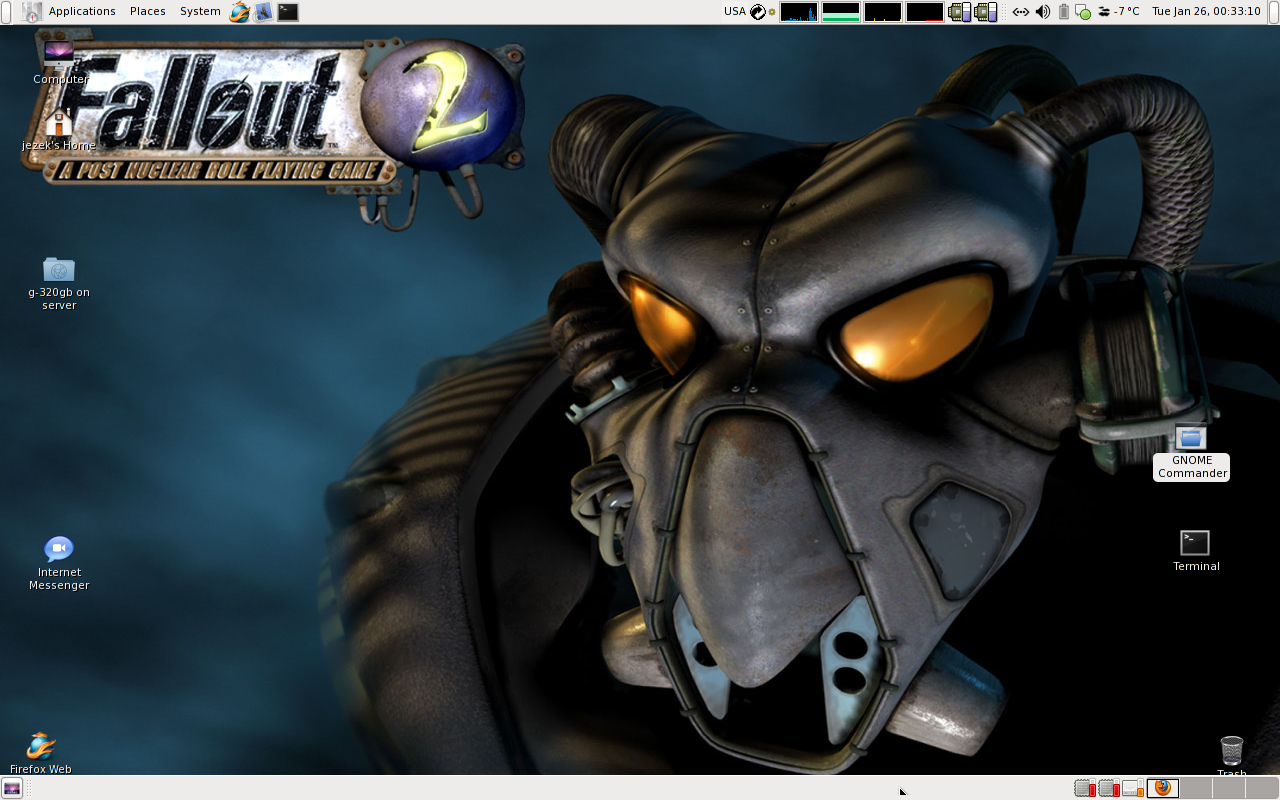Click the weather applet showing -7 °C
Image resolution: width=1280 pixels, height=800 pixels.
click(1118, 12)
